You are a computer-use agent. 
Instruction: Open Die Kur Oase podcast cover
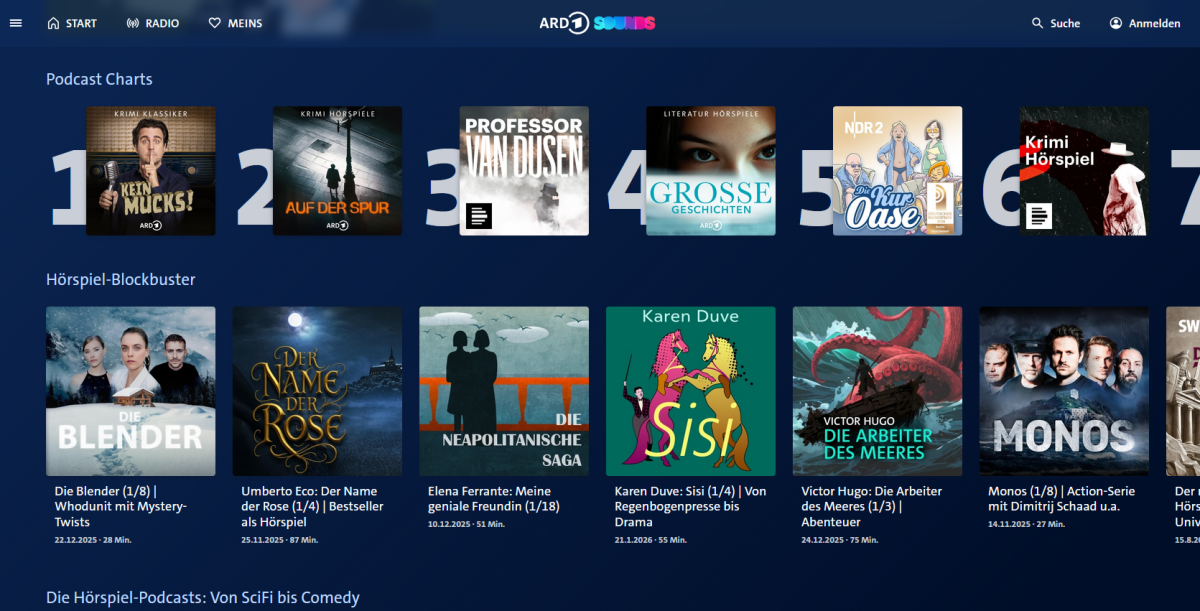[898, 171]
